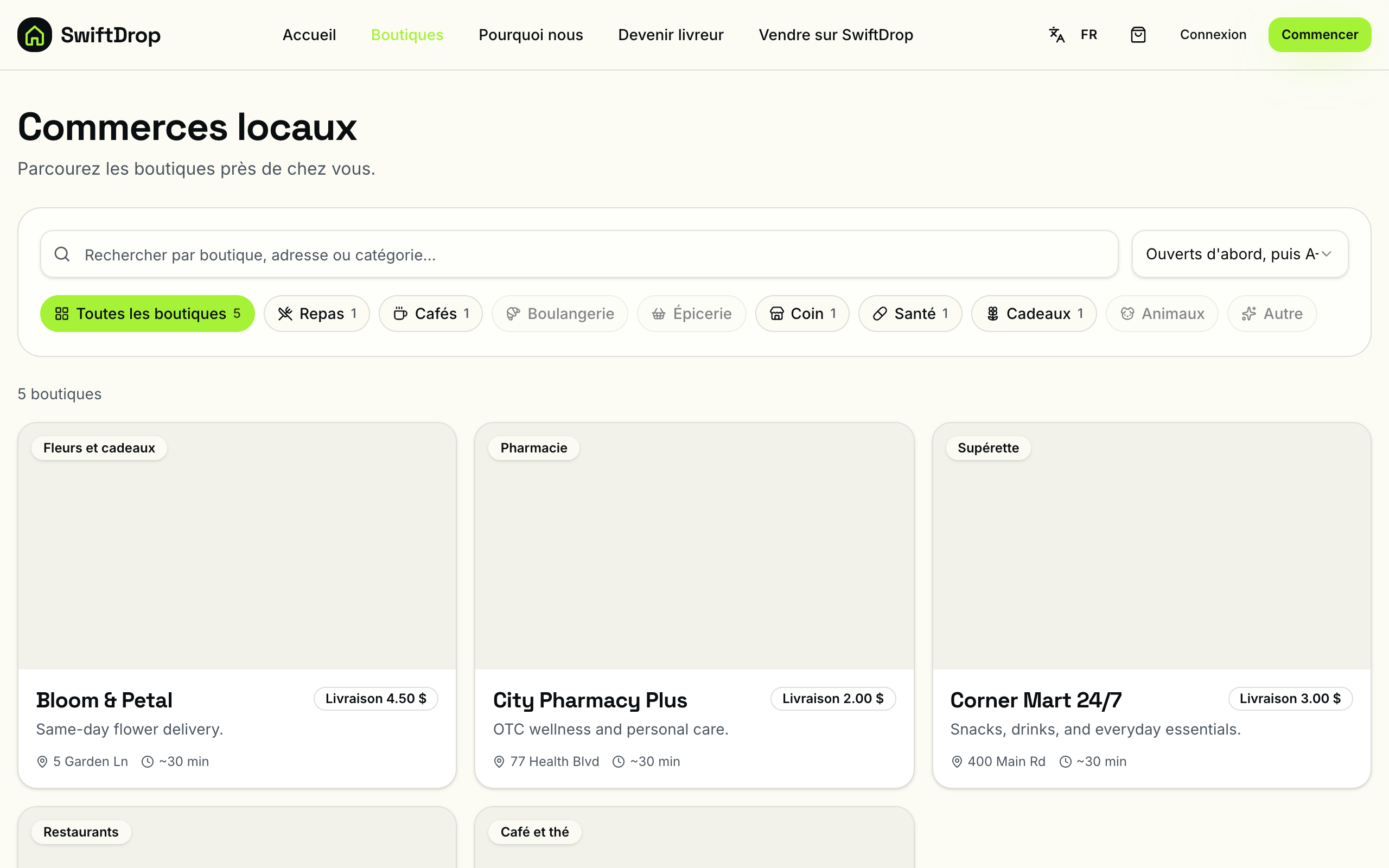The height and width of the screenshot is (868, 1389).
Task: Open the City Pharmacy Plus shop
Action: tap(589, 700)
